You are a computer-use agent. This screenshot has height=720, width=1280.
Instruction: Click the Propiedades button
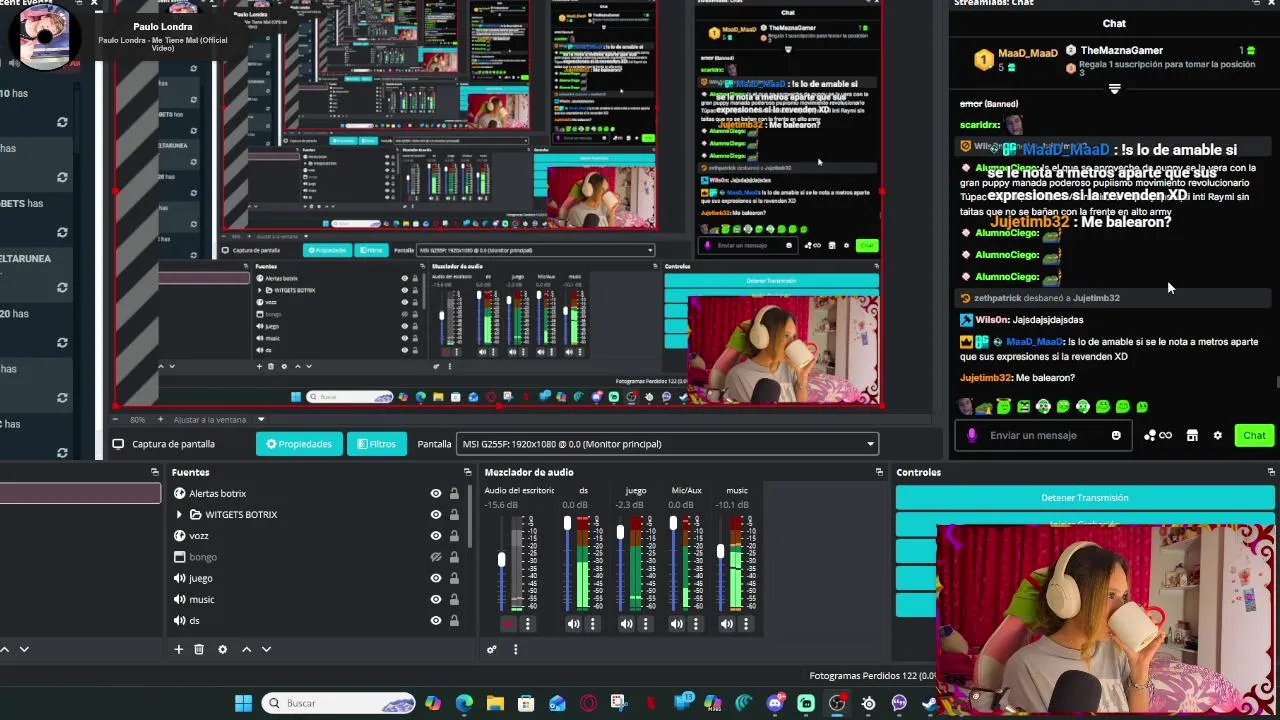(299, 444)
